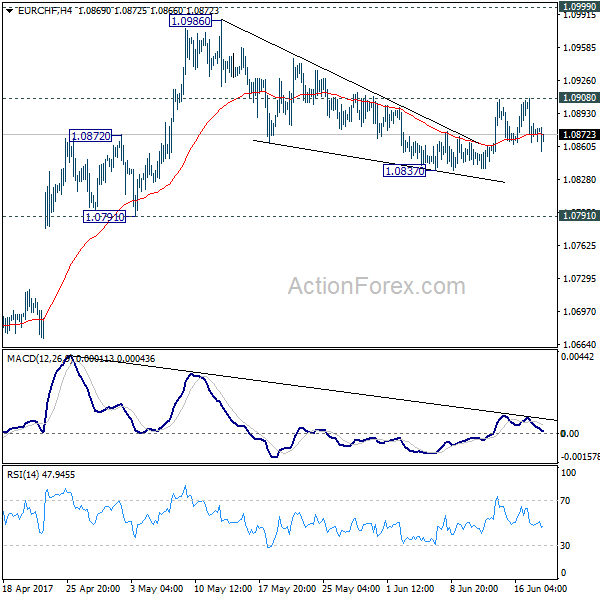Screen dimensions: 600x600
Task: Select the 1.08370 price label
Action: coord(404,171)
